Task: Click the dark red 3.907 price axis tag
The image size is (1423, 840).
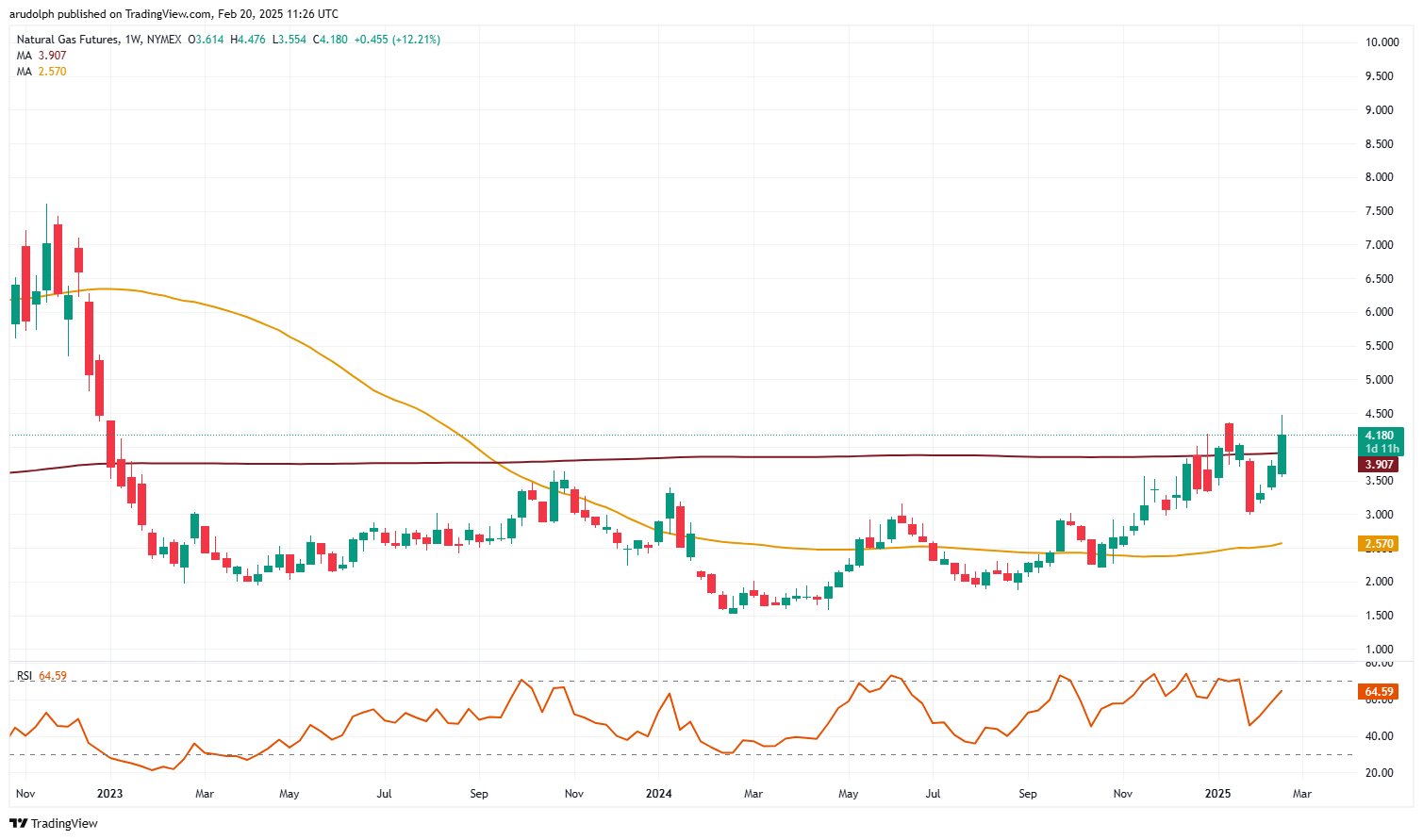Action: [1379, 465]
